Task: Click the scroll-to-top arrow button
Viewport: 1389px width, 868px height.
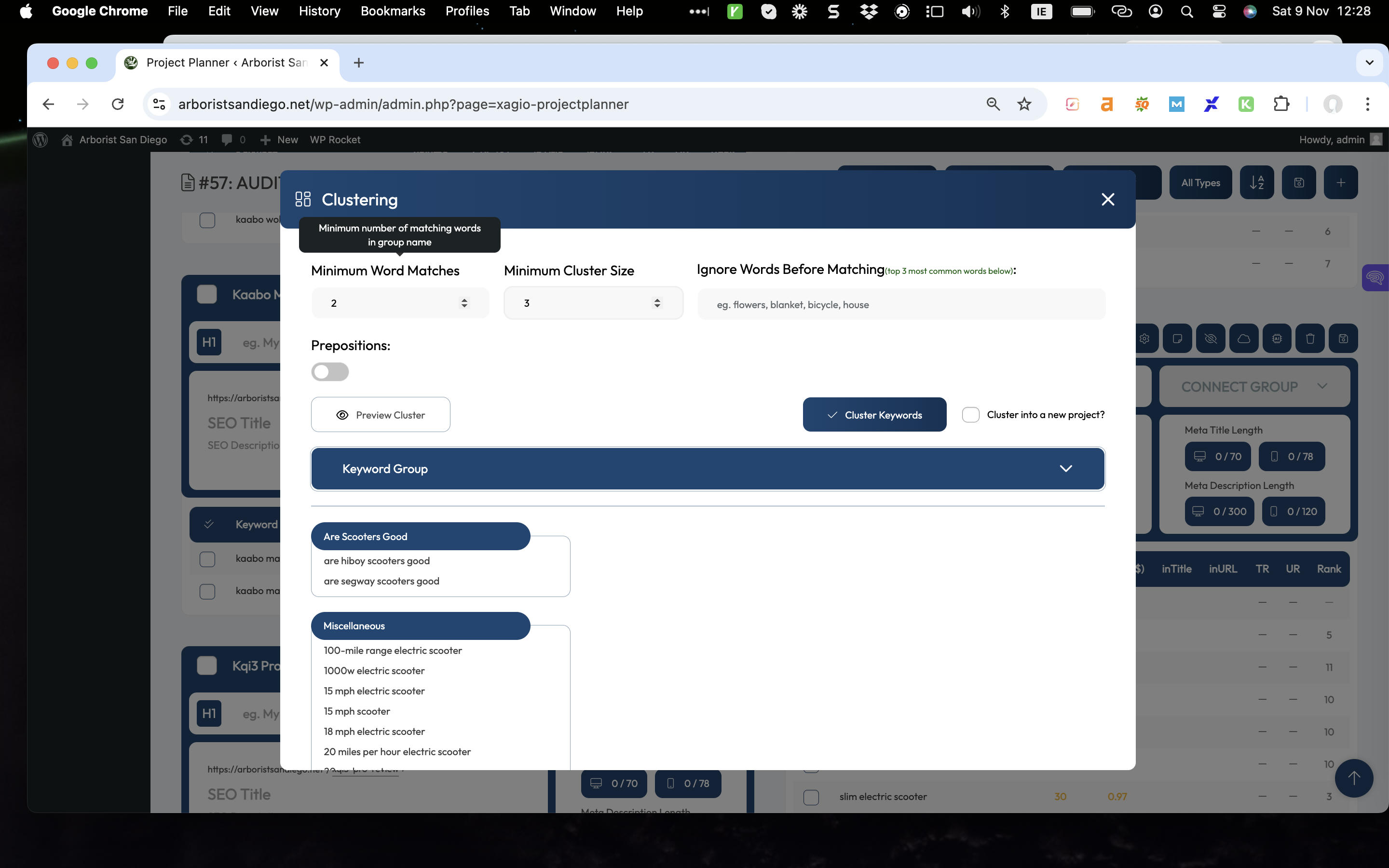Action: tap(1354, 778)
